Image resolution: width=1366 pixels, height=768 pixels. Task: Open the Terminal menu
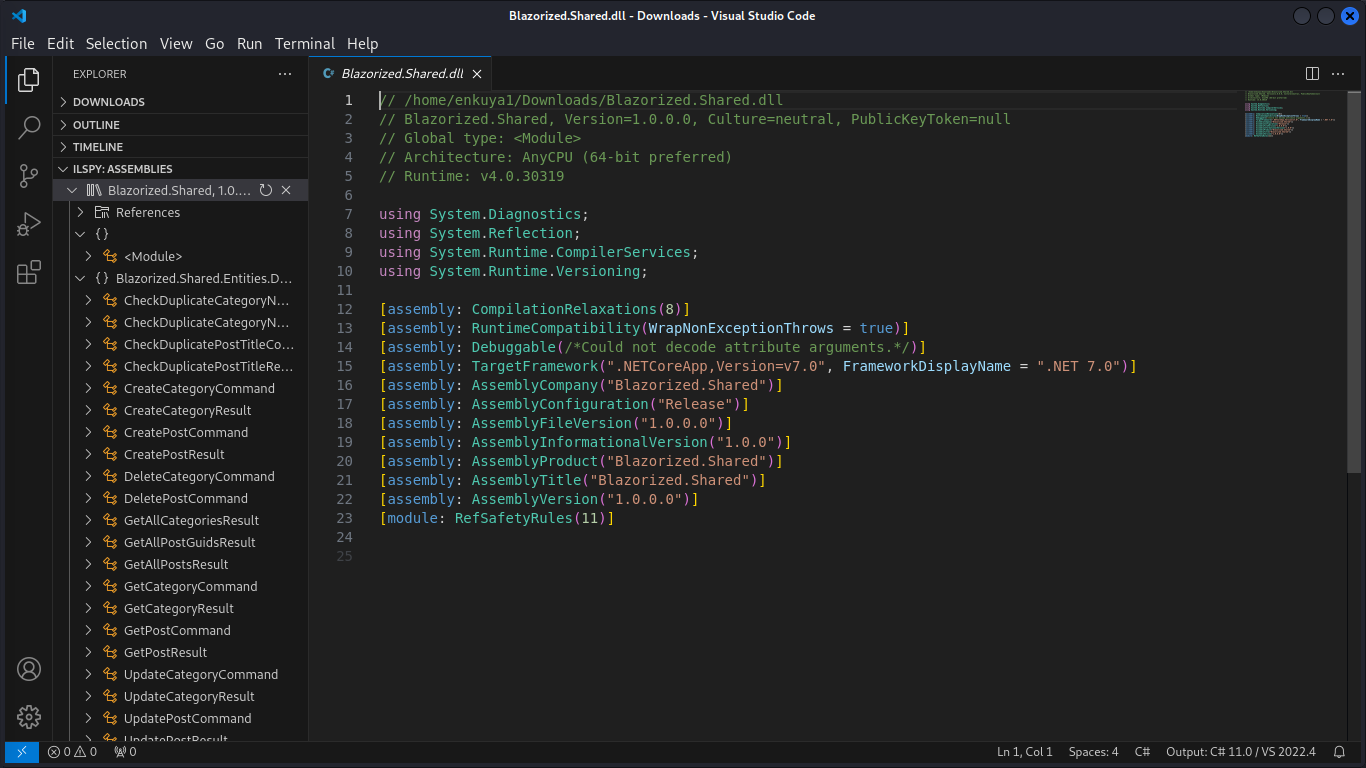305,43
